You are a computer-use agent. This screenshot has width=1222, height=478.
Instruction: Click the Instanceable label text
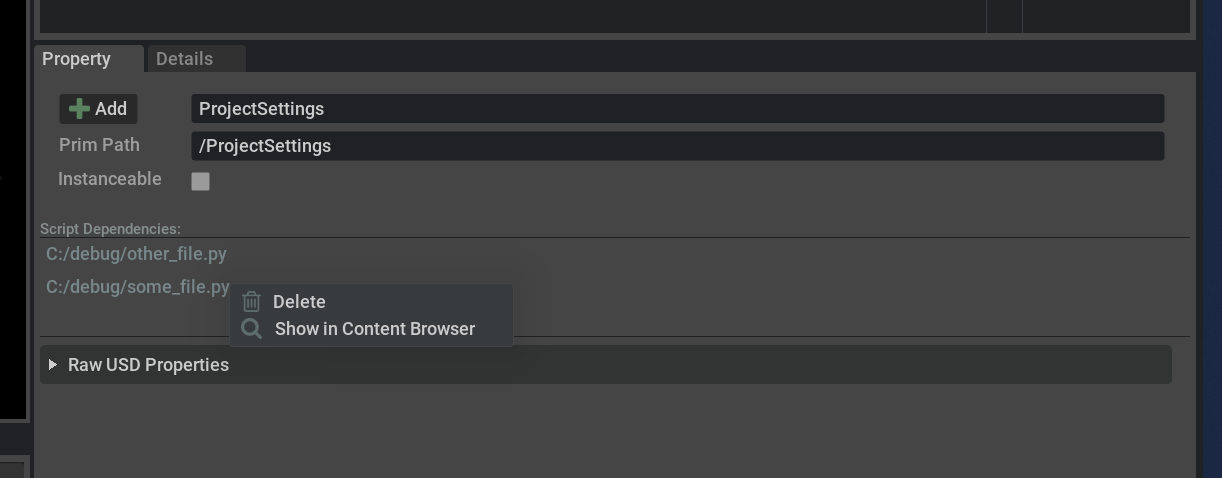pos(109,179)
